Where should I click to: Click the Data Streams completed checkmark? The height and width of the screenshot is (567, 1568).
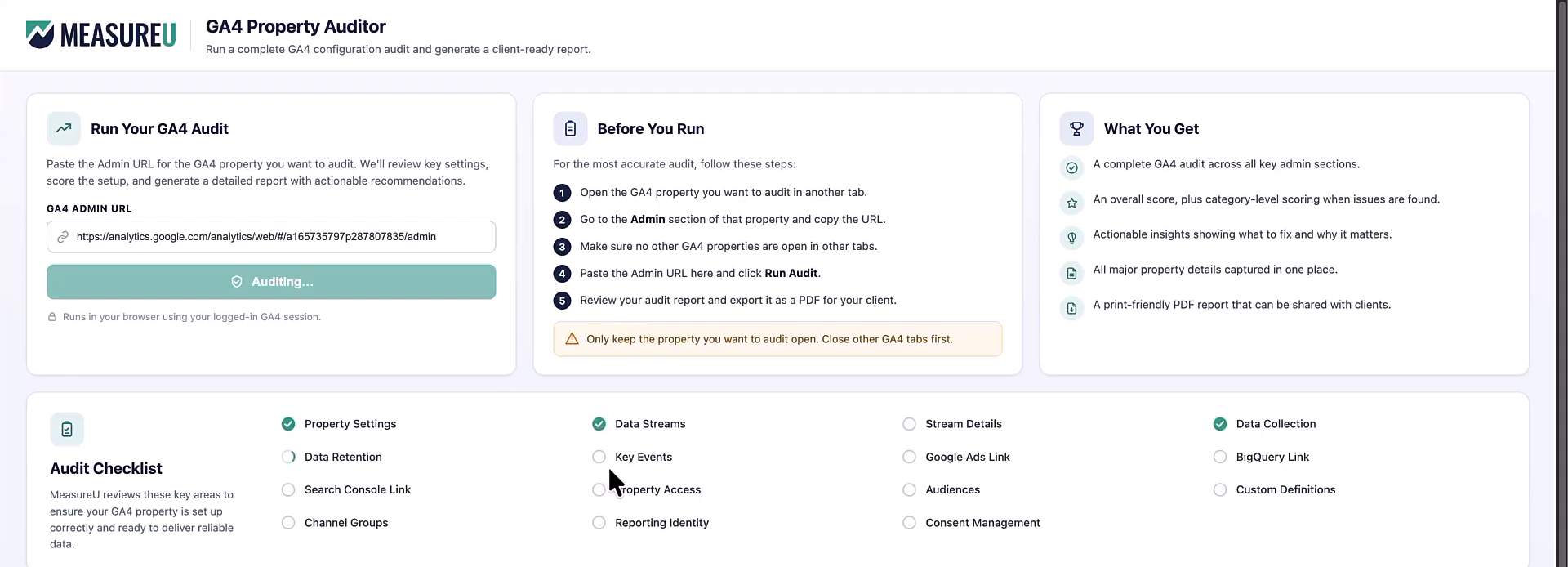[599, 424]
